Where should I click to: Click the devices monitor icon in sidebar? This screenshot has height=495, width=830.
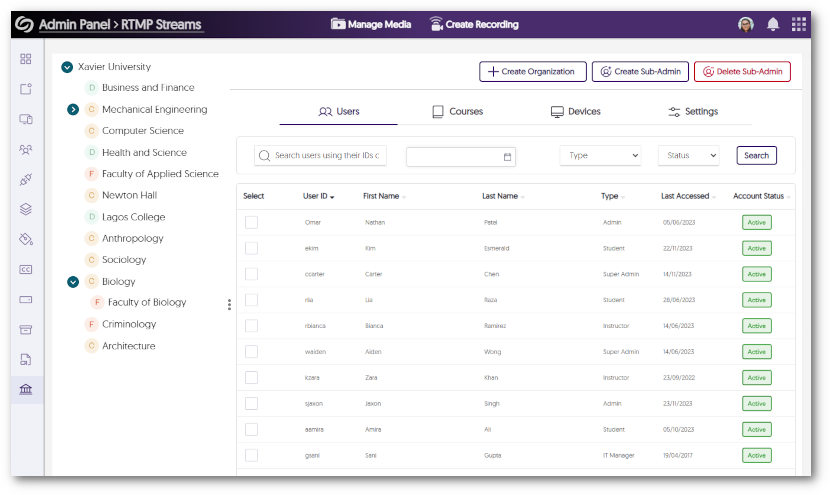point(25,119)
